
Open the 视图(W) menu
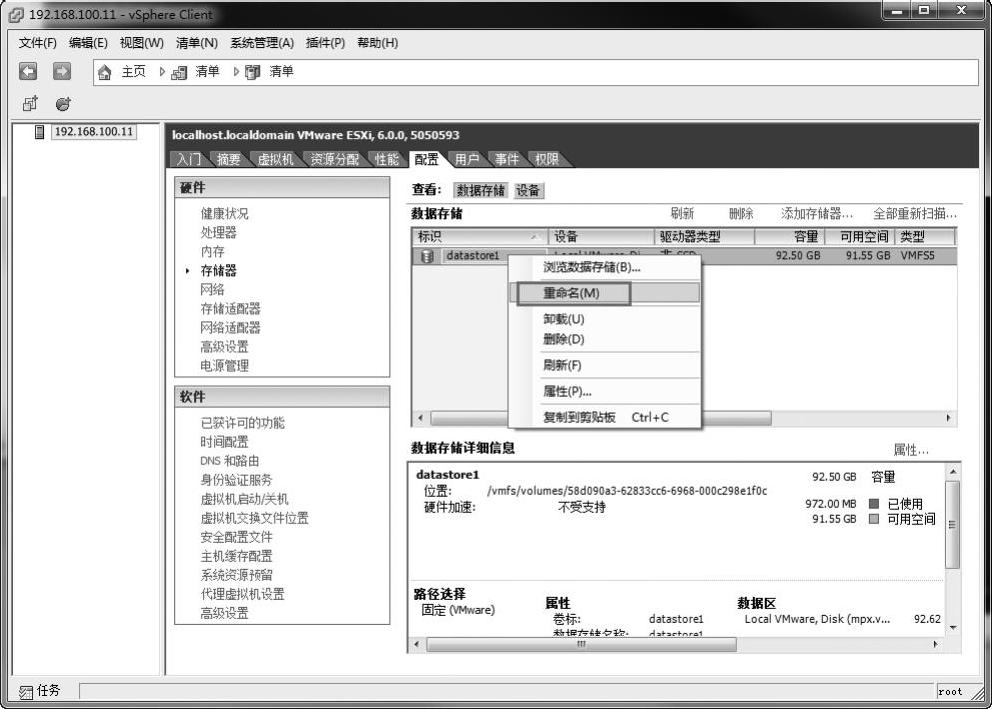(142, 42)
